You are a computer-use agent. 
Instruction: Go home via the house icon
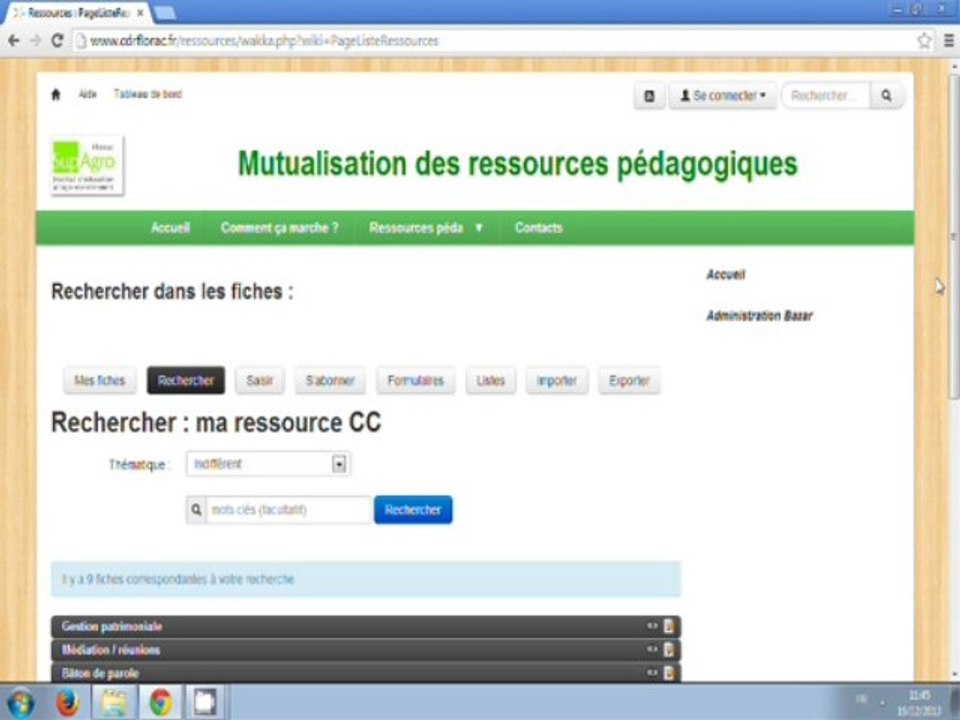click(x=56, y=94)
